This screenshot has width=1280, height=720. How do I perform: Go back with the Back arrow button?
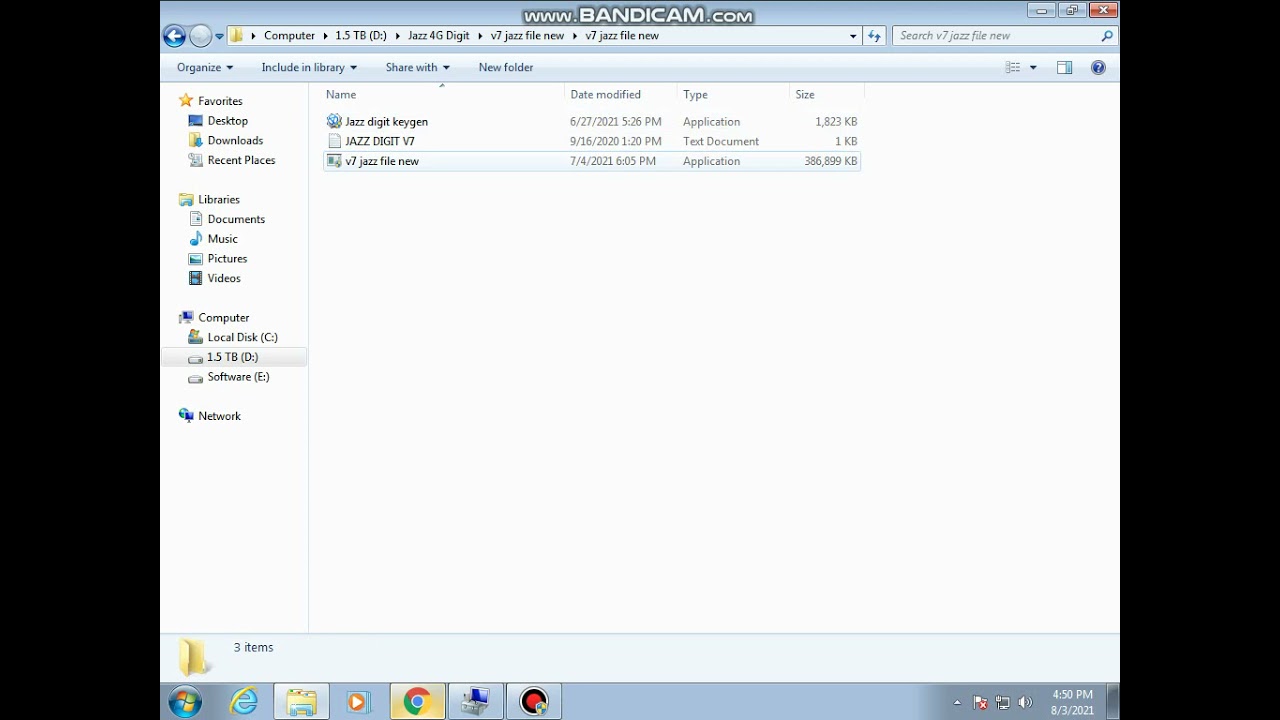(x=174, y=36)
